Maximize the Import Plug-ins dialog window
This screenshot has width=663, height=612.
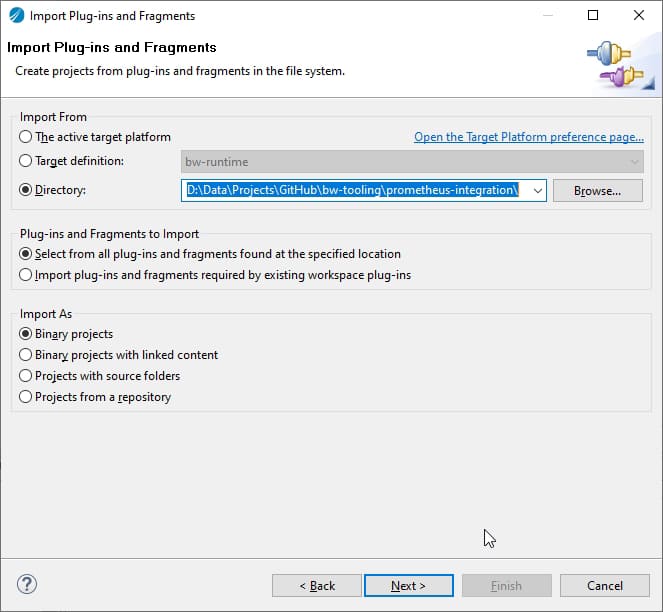tap(593, 16)
